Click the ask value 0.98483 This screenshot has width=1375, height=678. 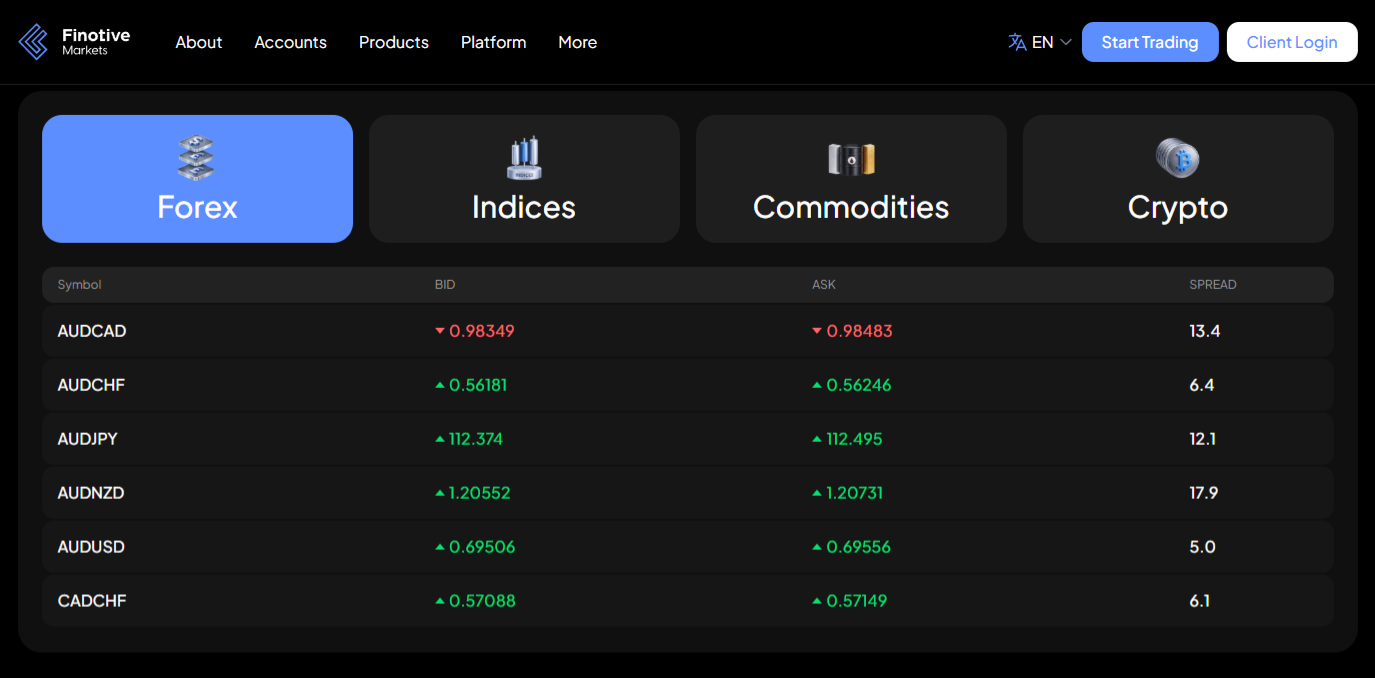point(859,331)
